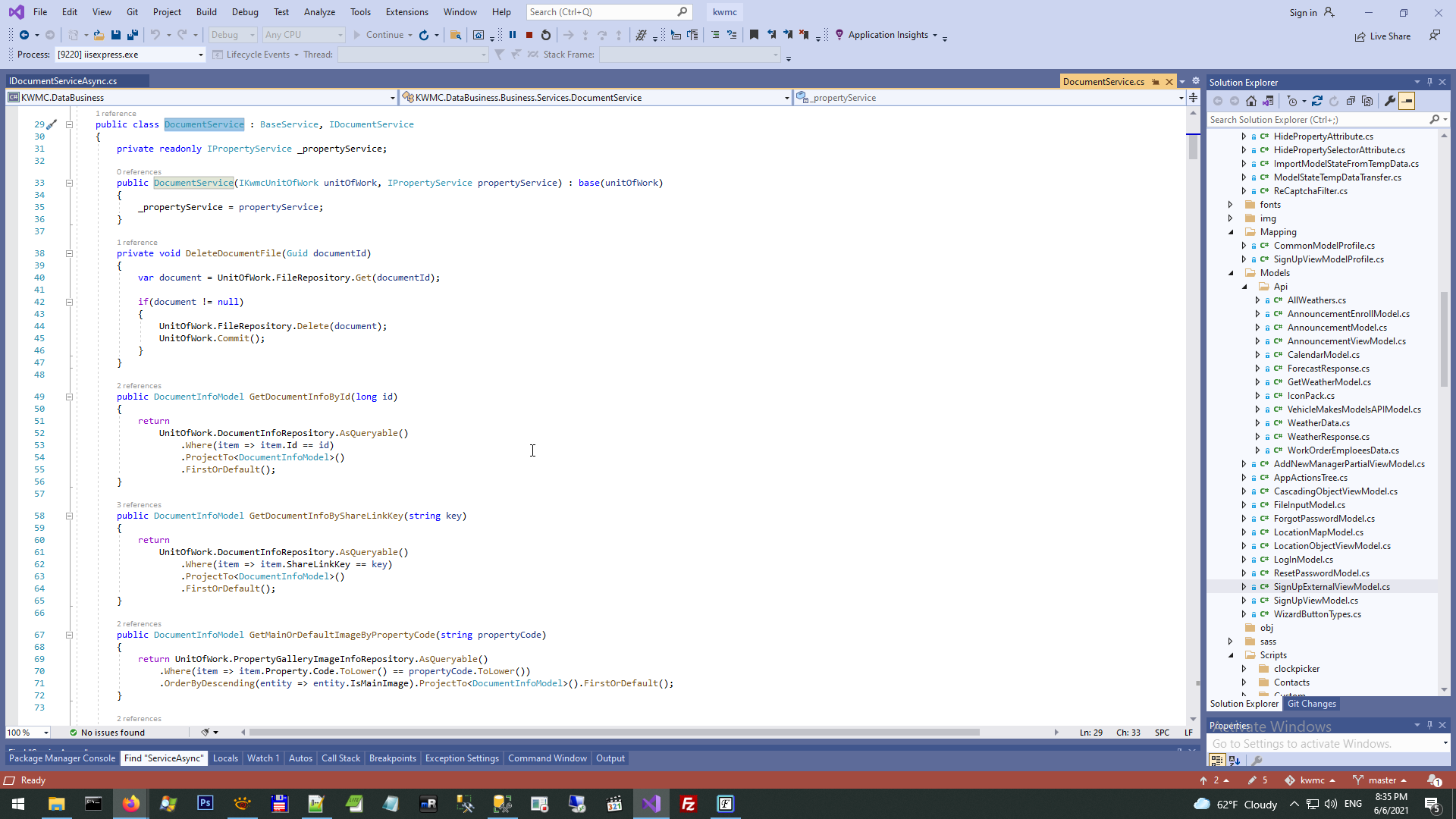Toggle pin on DocumentService.cs tab
The height and width of the screenshot is (819, 1456).
point(1156,82)
